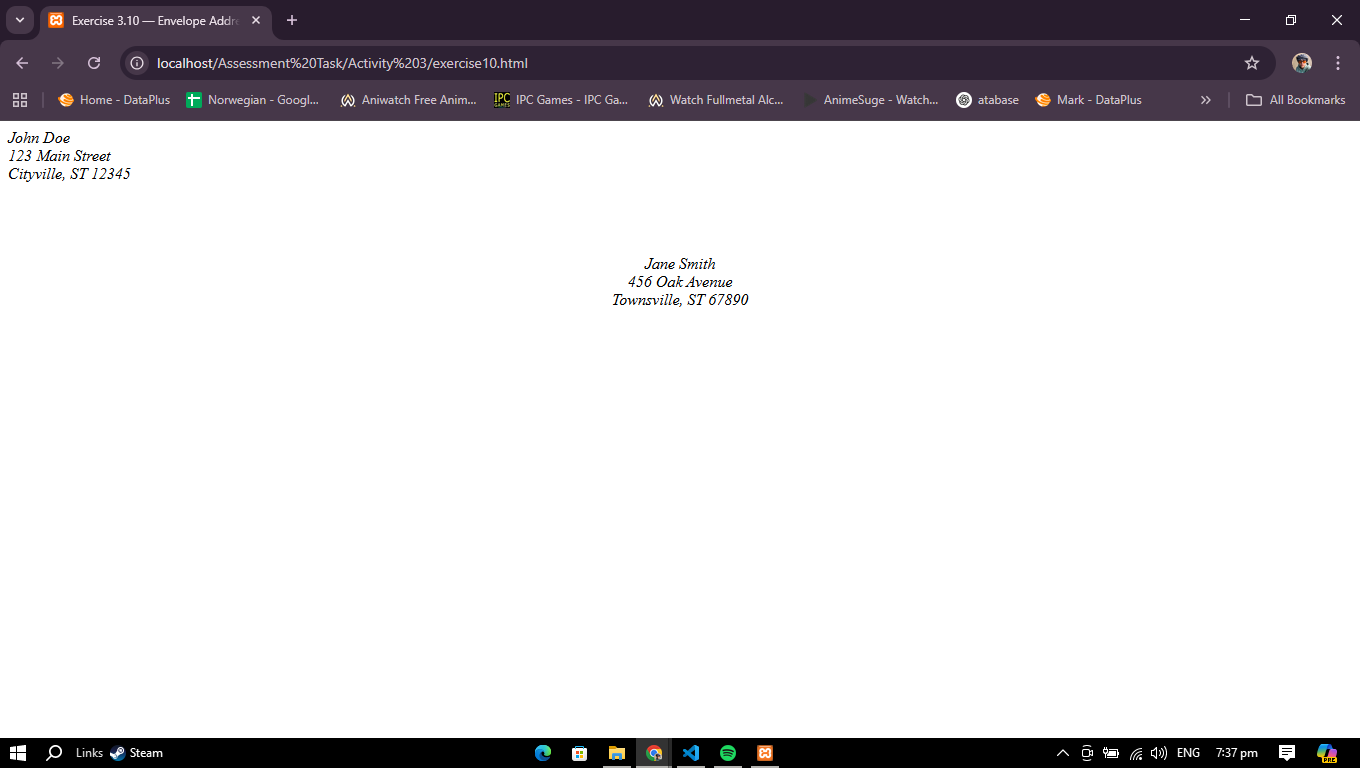
Task: Expand the tab search dropdown arrow
Action: (19, 20)
